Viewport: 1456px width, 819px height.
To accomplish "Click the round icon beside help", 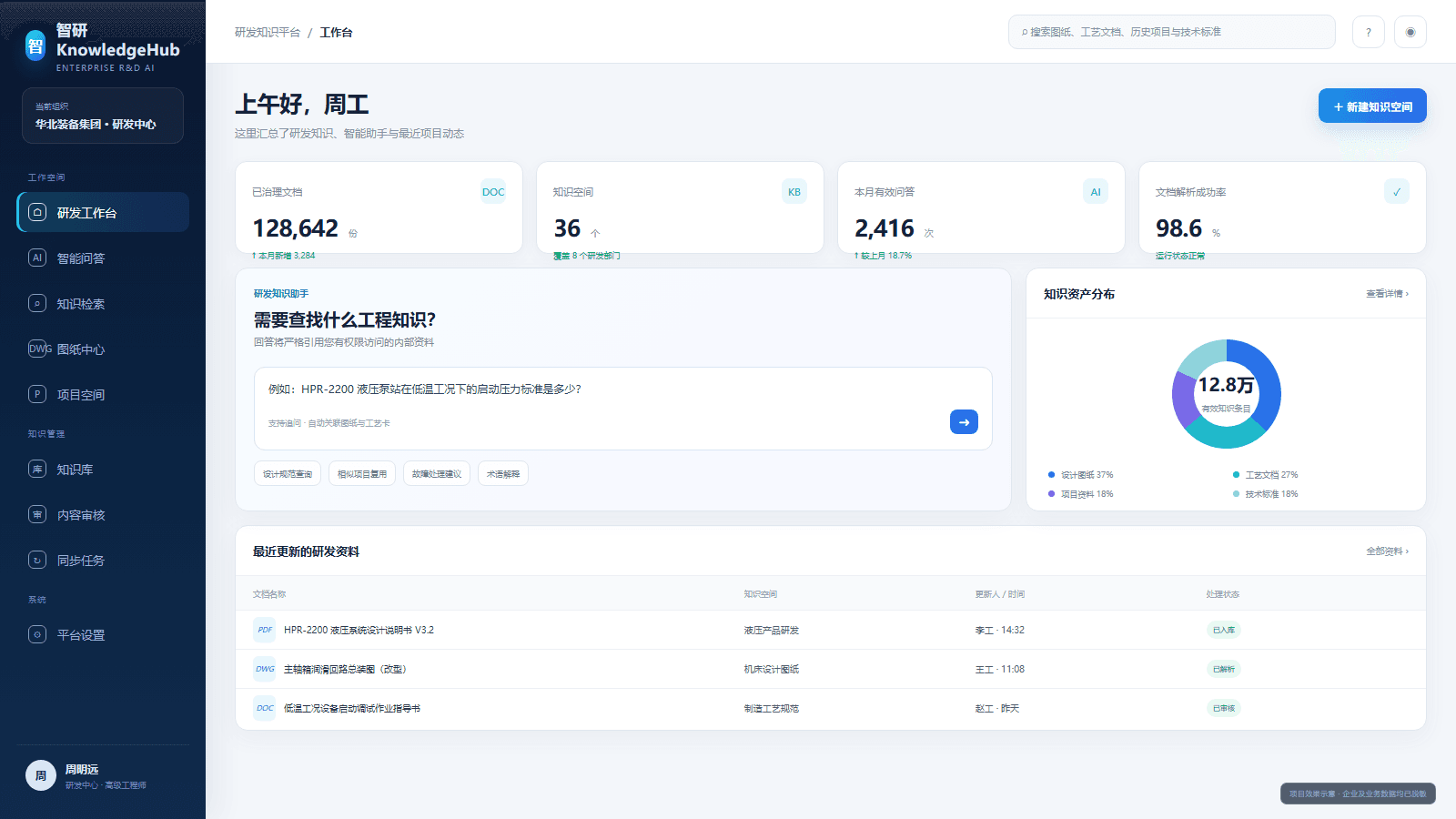I will pos(1410,32).
